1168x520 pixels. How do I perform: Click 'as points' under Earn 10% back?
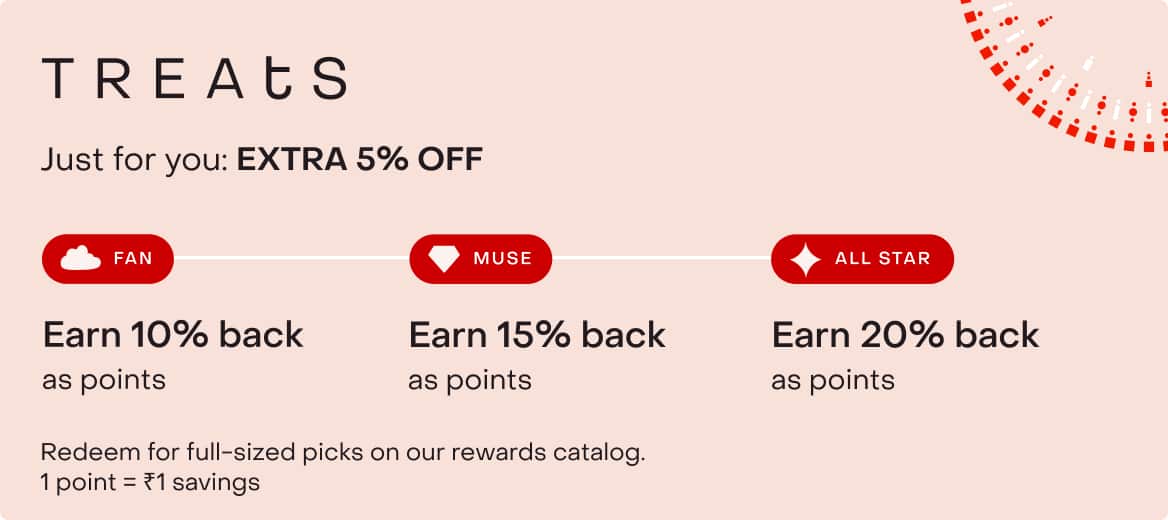[104, 381]
